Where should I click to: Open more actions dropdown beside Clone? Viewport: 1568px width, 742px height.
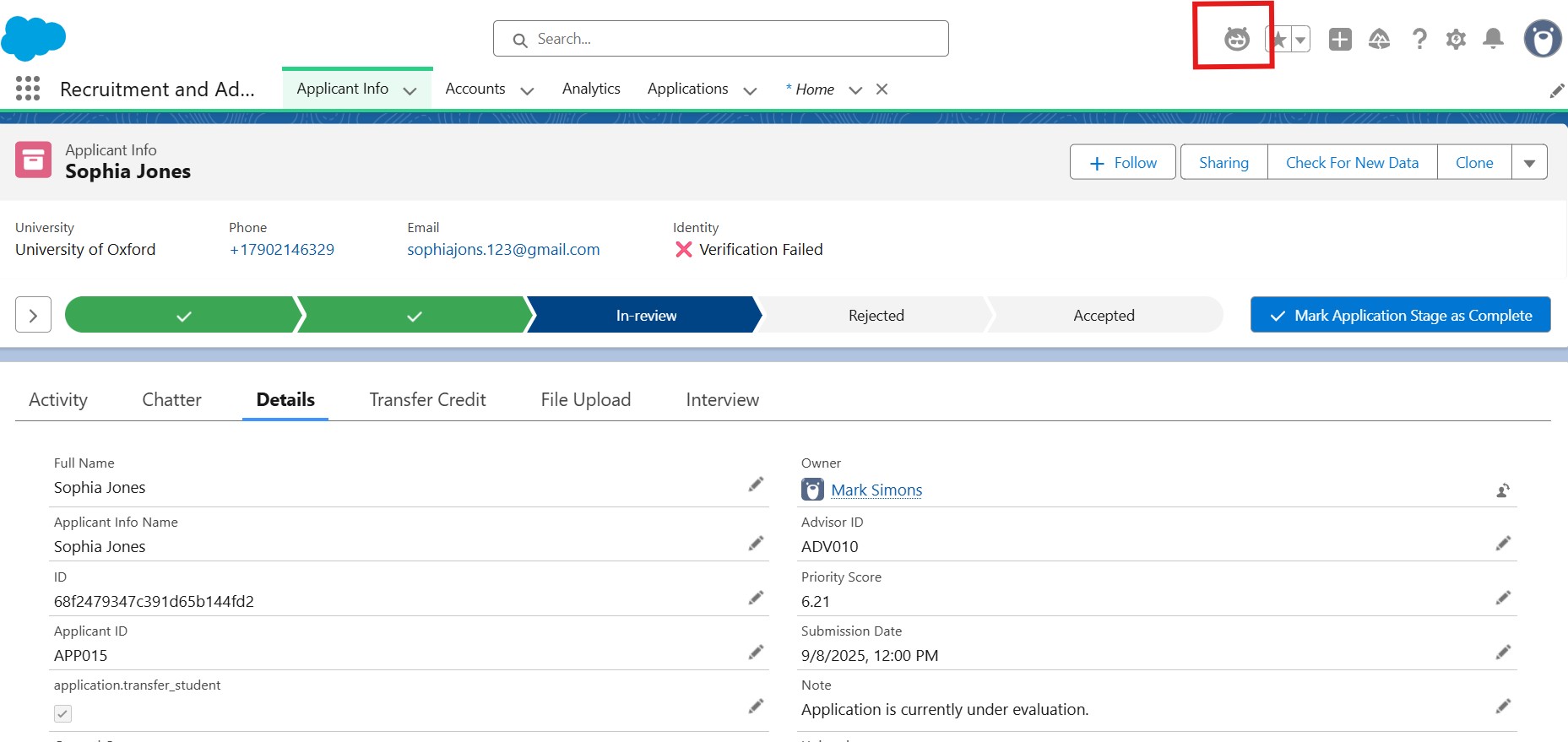1529,163
